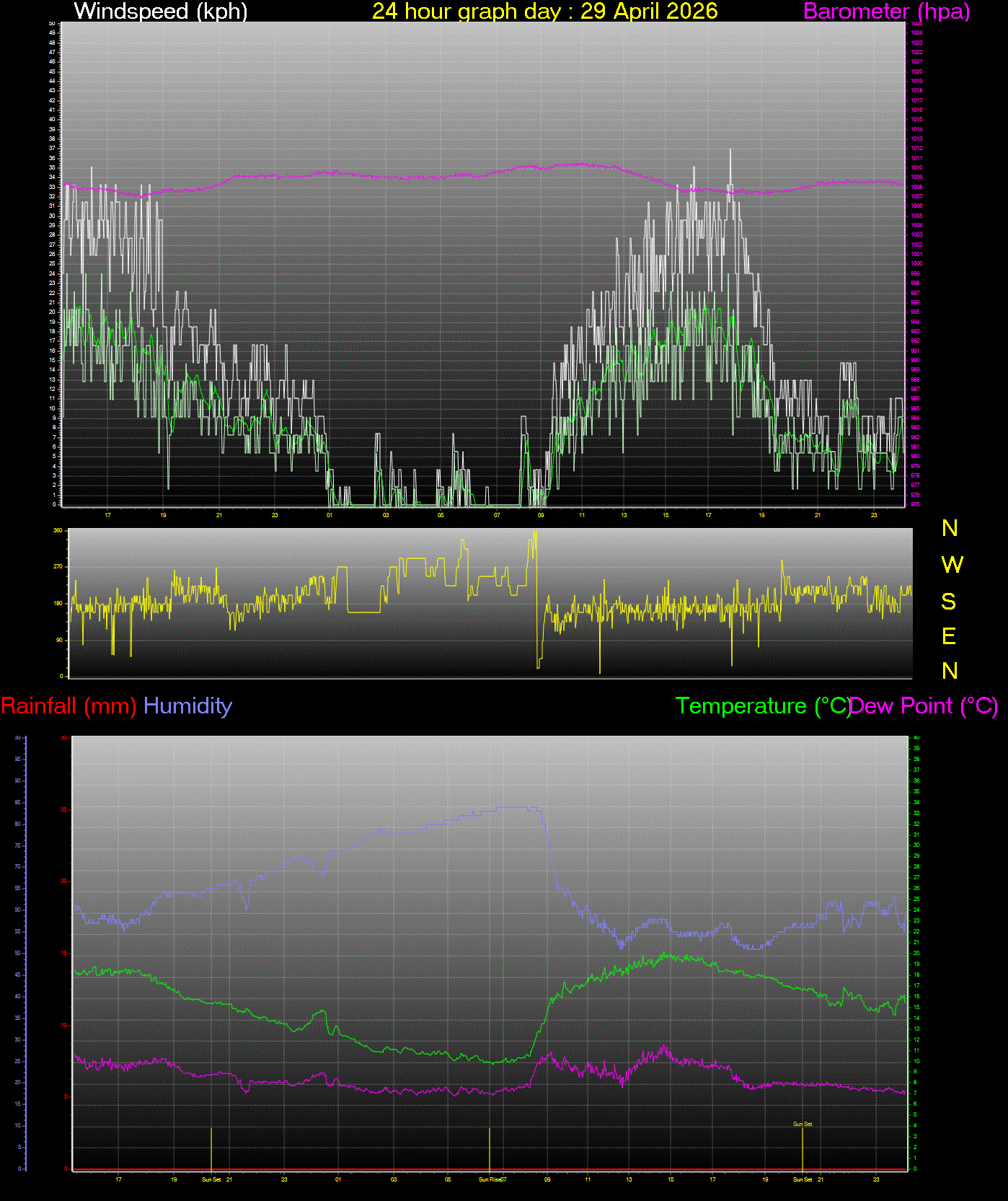Viewport: 1008px width, 1201px height.
Task: Click hour "11" on the windspeed graph axis
Action: (x=582, y=515)
